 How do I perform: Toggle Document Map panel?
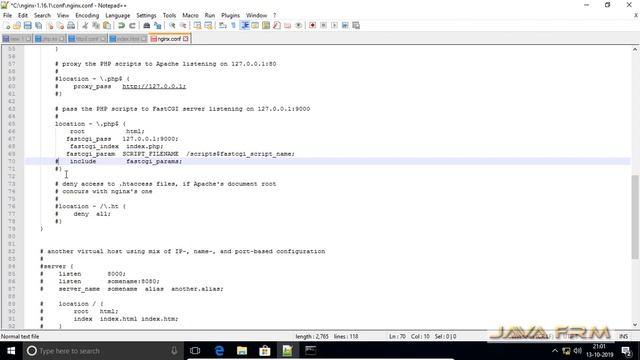(x=266, y=25)
